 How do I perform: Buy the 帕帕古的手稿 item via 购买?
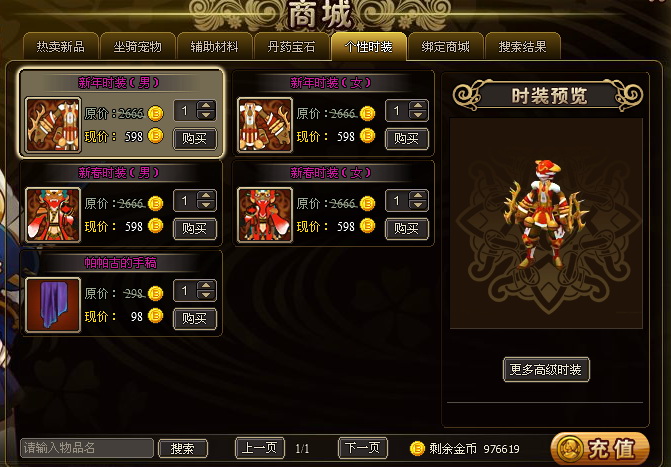[x=195, y=319]
